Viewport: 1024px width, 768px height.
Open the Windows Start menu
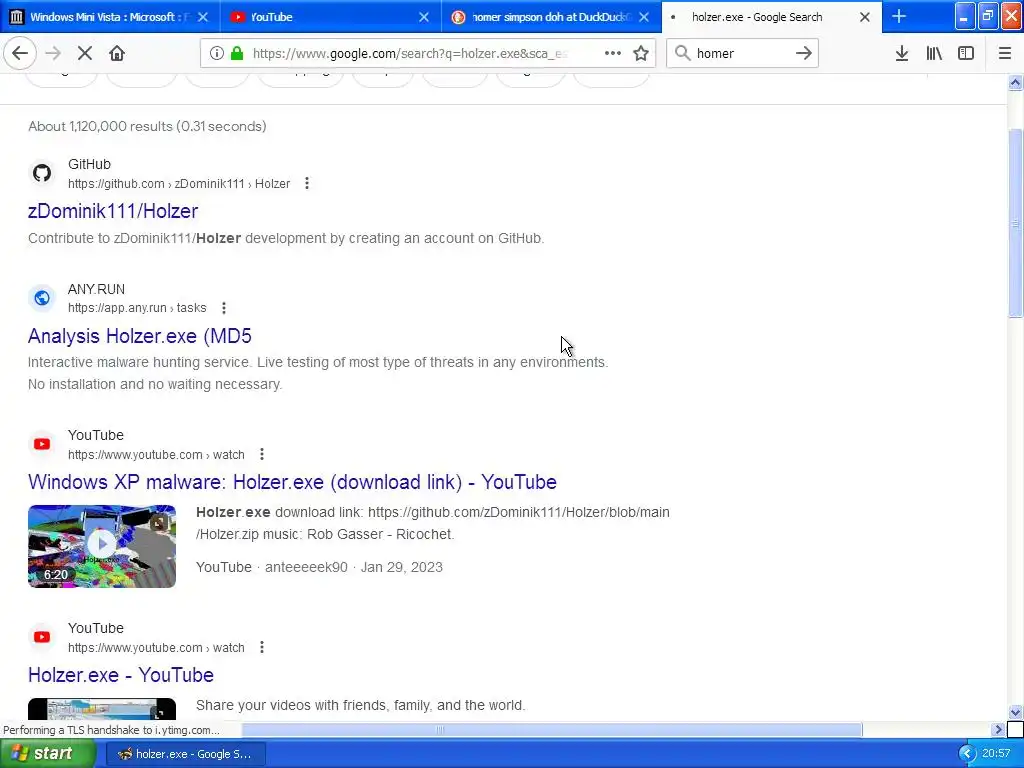click(x=48, y=753)
